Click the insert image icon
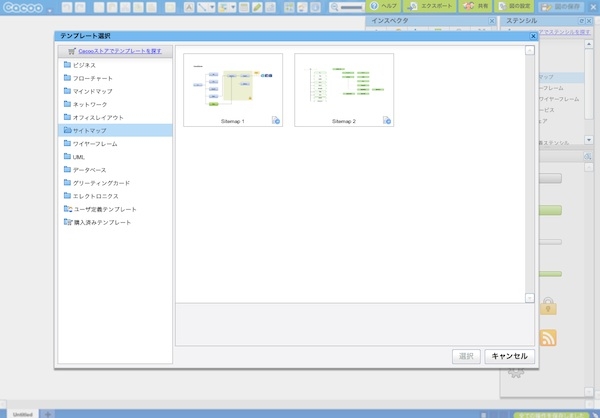Screen dimensions: 600x418 (x=270, y=7)
